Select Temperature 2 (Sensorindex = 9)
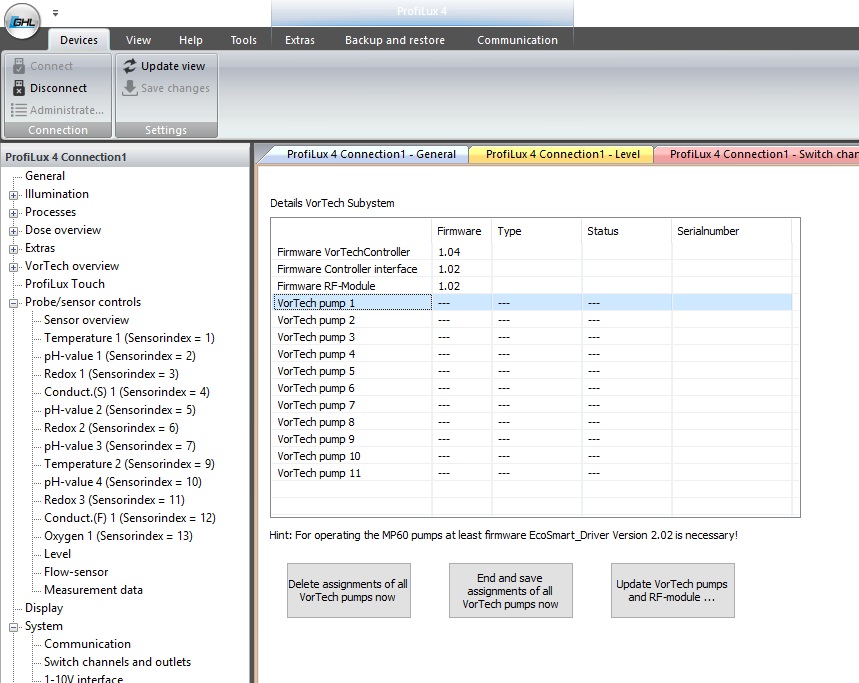This screenshot has height=683, width=859. (129, 464)
